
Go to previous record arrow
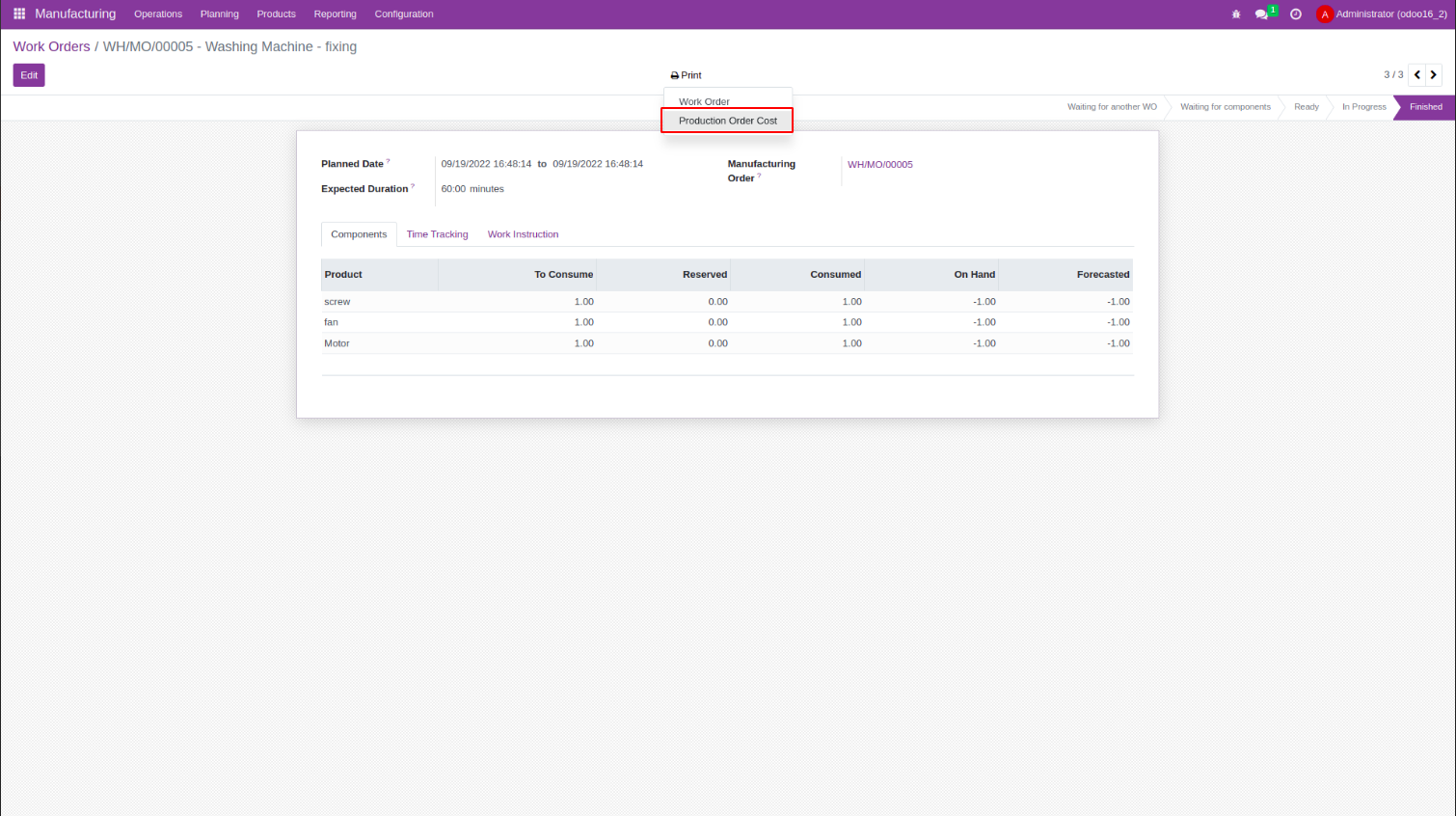point(1417,75)
